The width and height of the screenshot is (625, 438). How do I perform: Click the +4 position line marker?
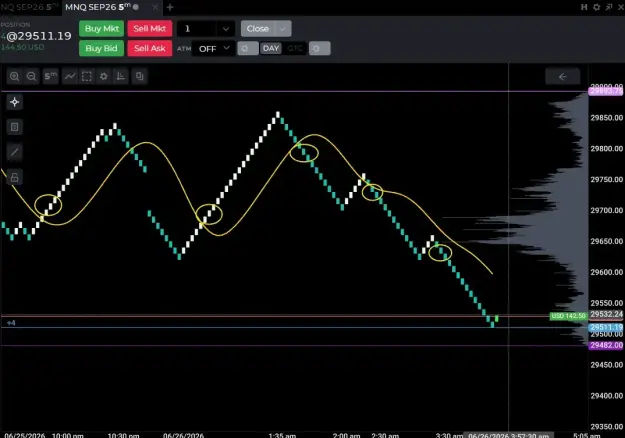click(11, 323)
